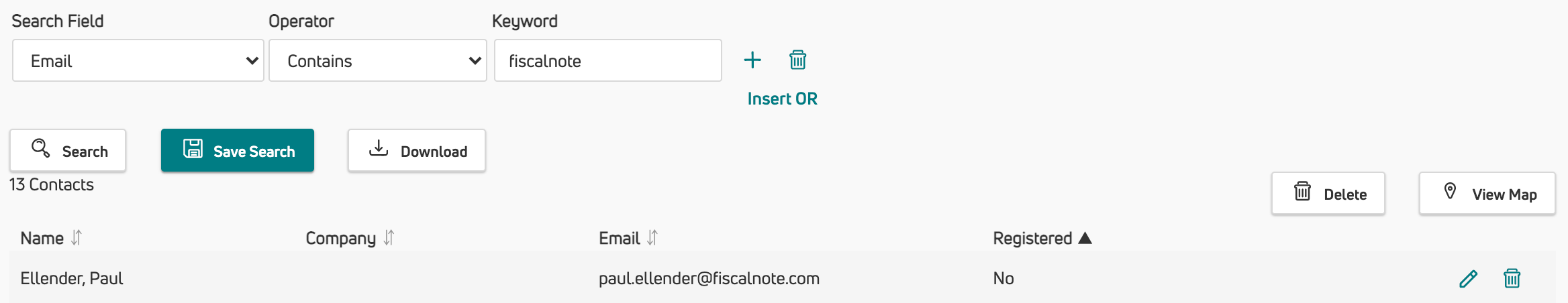Screen dimensions: 1568x303
Task: Open the Operator dropdown showing Contains
Action: [x=378, y=60]
